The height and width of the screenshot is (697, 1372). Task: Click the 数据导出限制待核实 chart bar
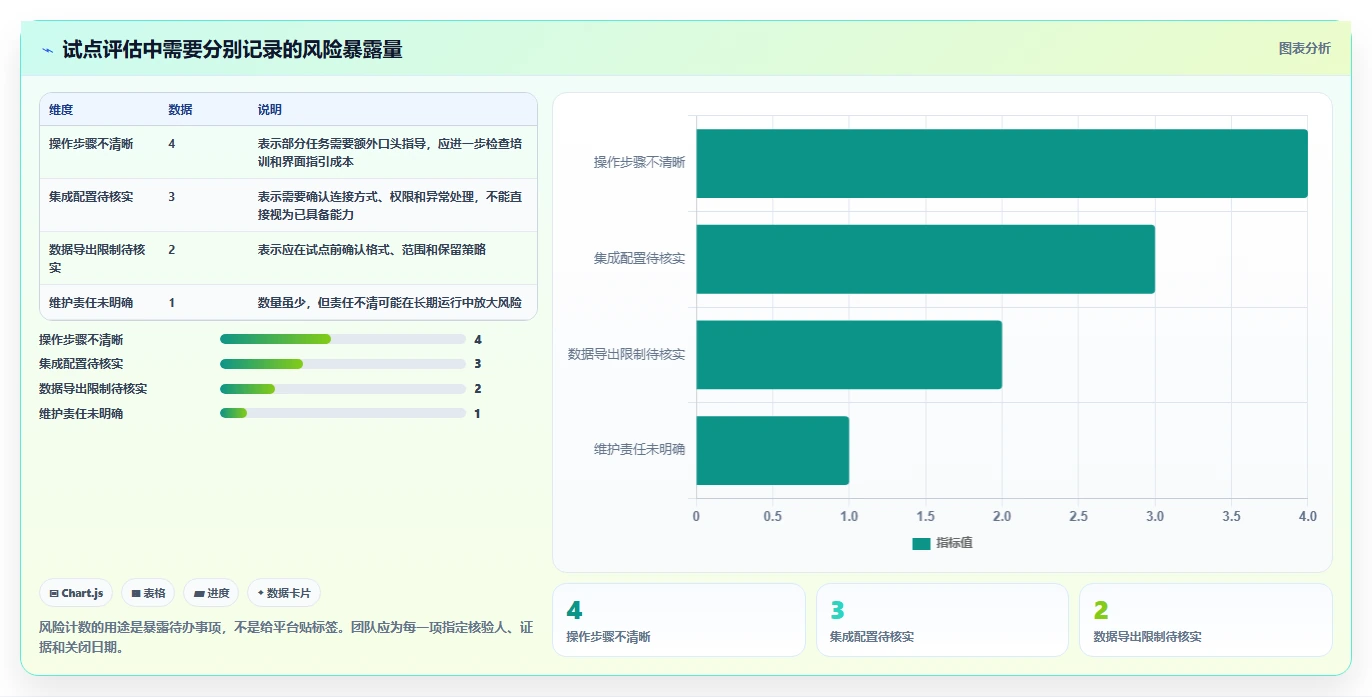coord(849,354)
